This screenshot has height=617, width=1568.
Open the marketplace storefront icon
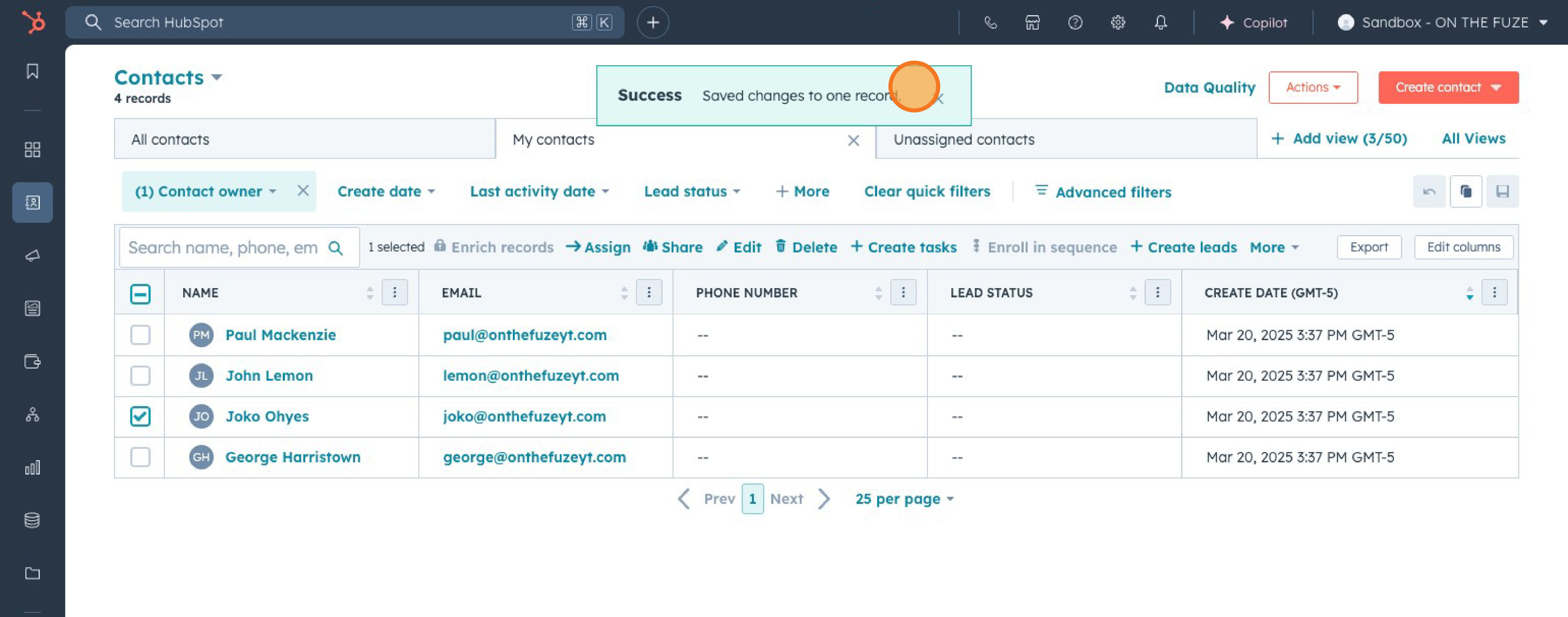(1032, 22)
